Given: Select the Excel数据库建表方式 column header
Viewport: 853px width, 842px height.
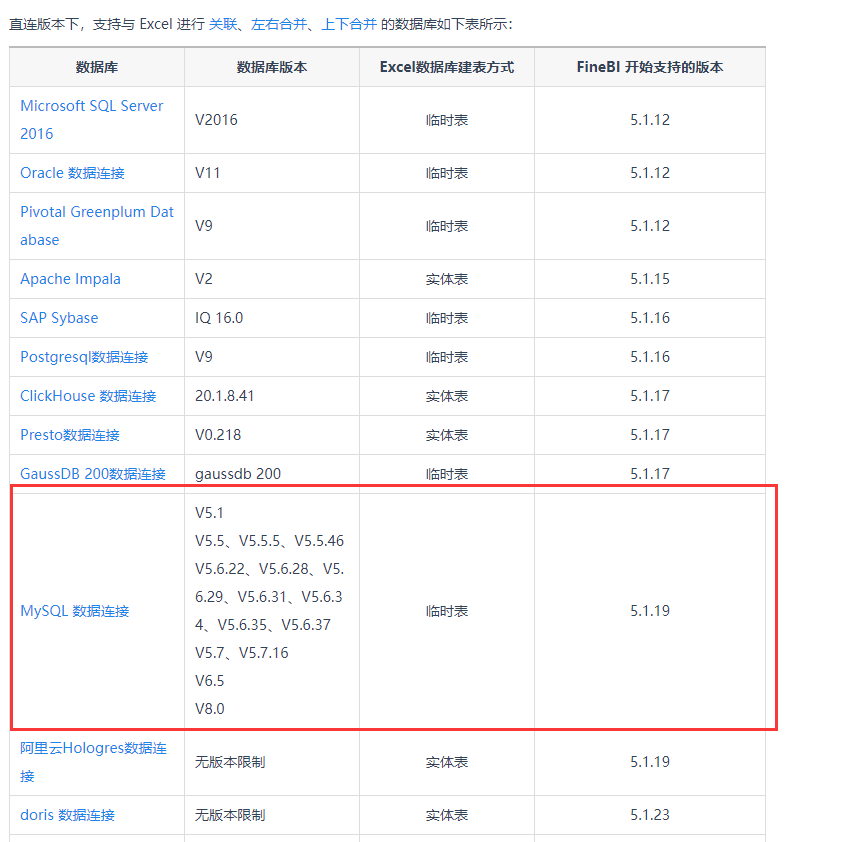Looking at the screenshot, I should pos(447,67).
